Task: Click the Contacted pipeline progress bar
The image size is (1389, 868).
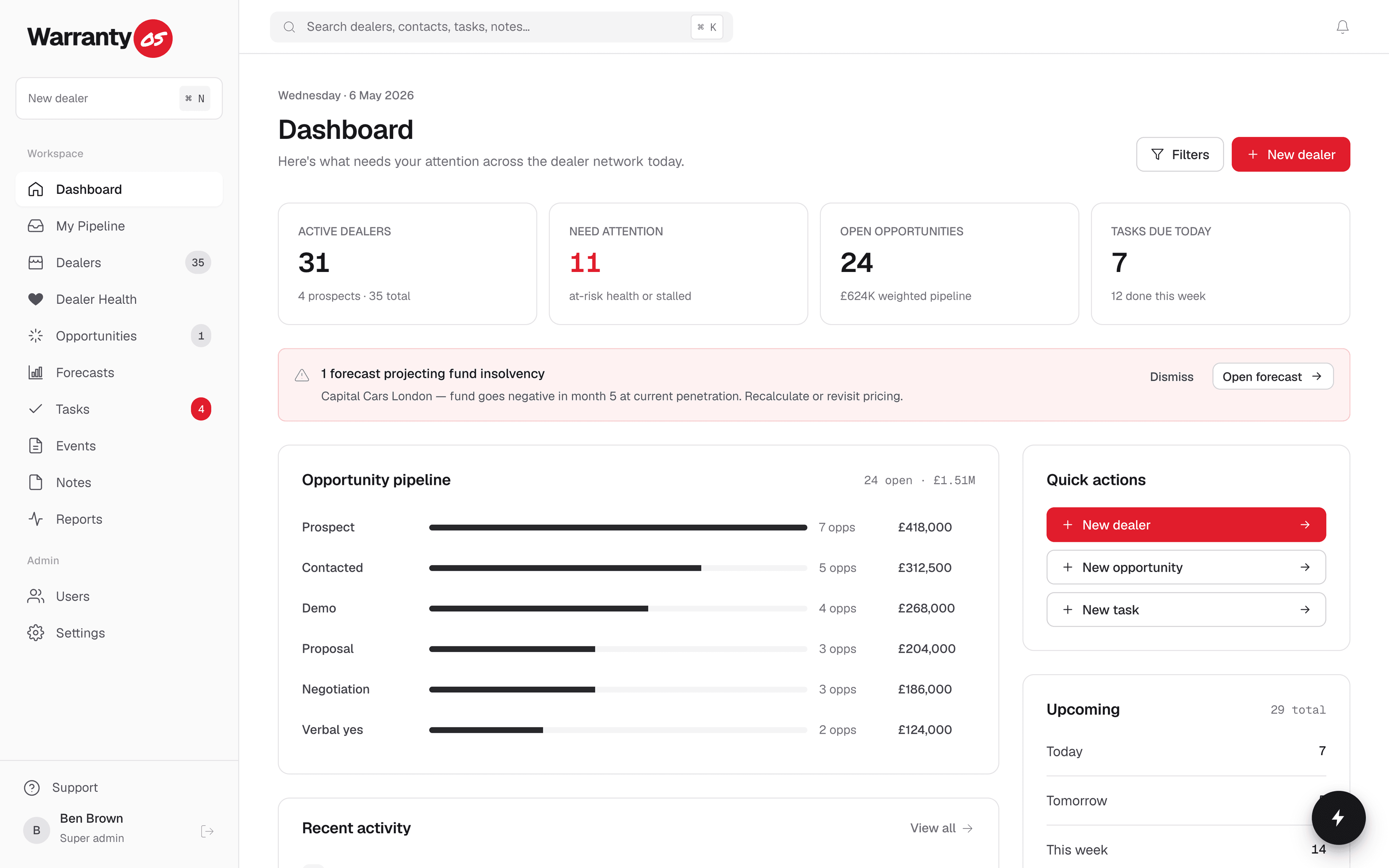Action: (x=617, y=568)
